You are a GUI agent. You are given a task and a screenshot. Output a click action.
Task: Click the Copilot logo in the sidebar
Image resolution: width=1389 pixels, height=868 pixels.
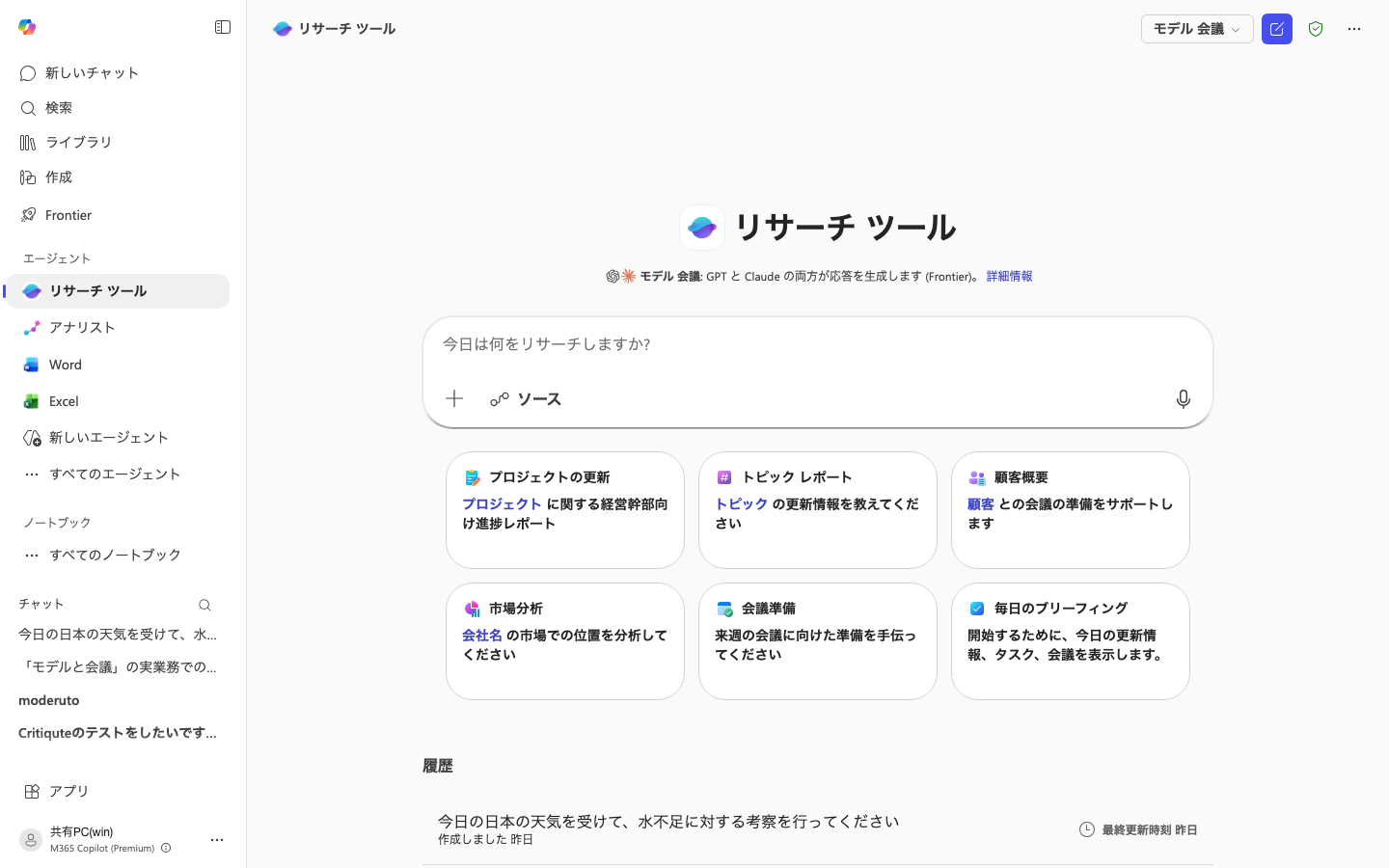[x=27, y=27]
